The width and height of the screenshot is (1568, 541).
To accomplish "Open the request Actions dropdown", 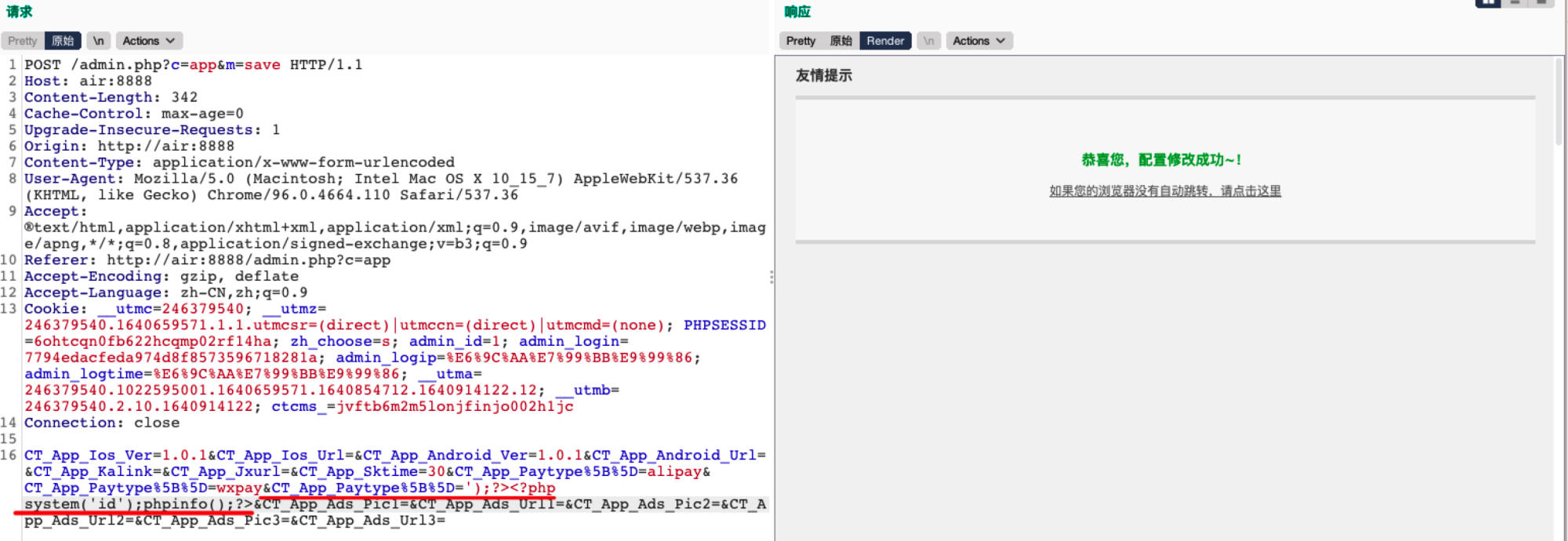I will tap(149, 41).
